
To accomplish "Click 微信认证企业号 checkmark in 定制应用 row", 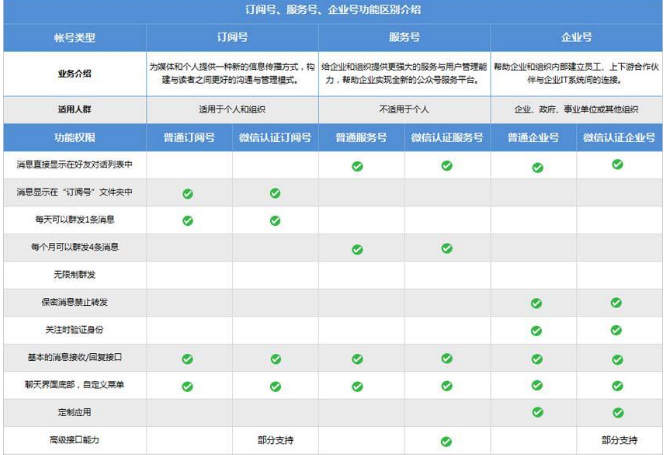I will click(618, 412).
